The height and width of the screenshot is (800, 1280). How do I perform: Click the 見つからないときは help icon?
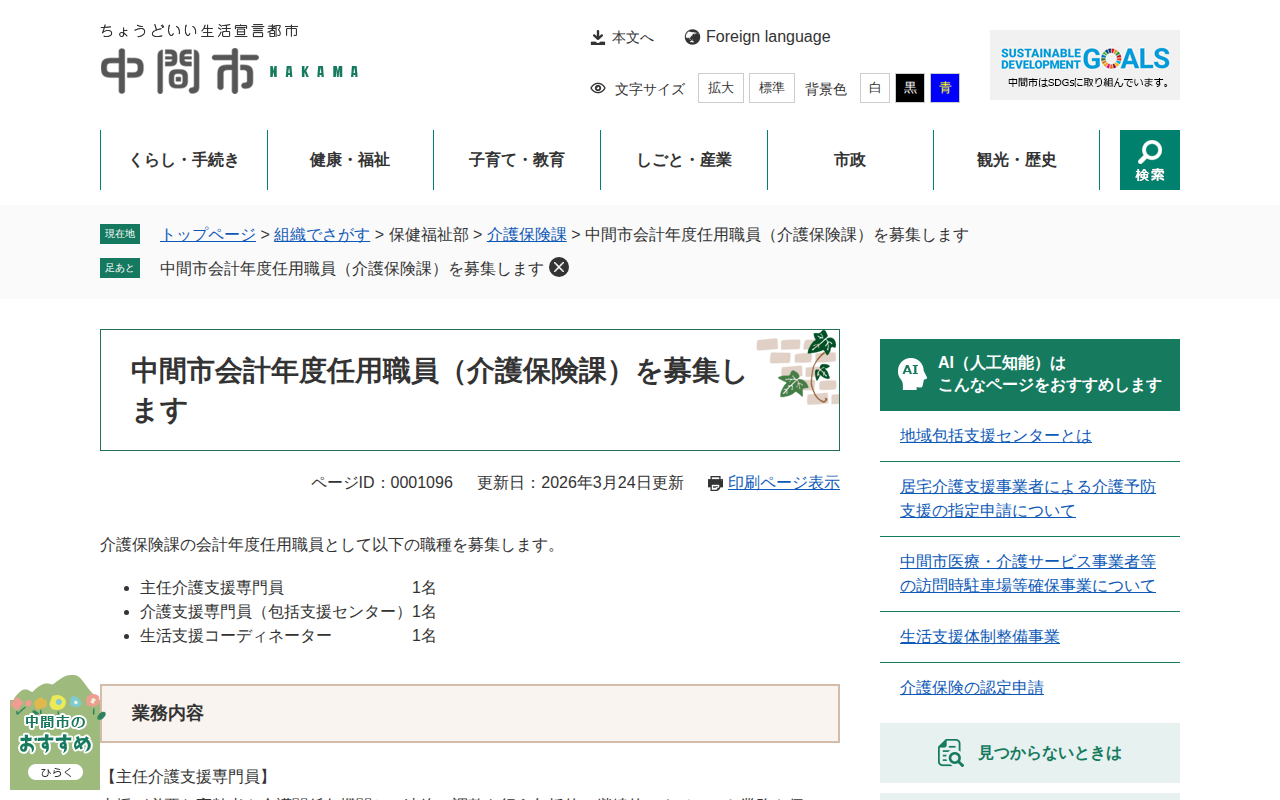coord(950,753)
